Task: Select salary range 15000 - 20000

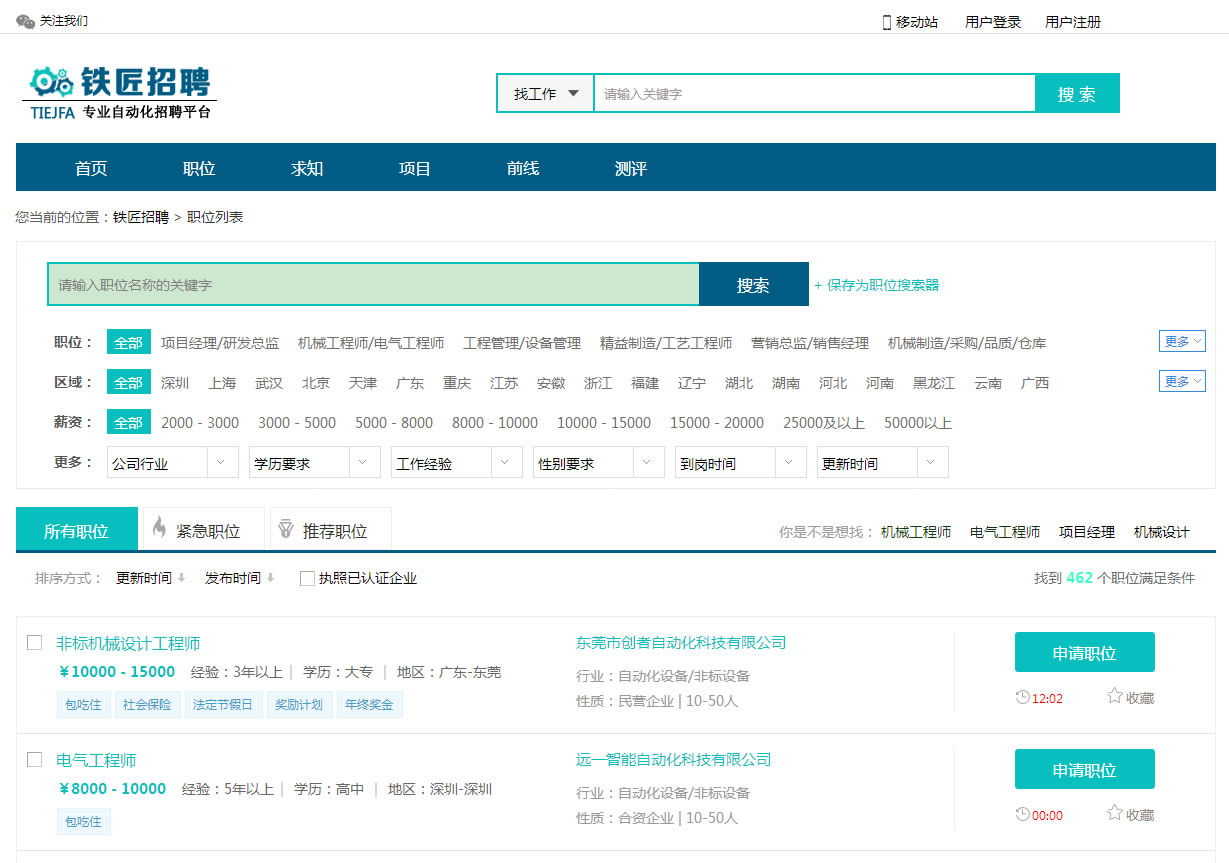Action: (x=717, y=422)
